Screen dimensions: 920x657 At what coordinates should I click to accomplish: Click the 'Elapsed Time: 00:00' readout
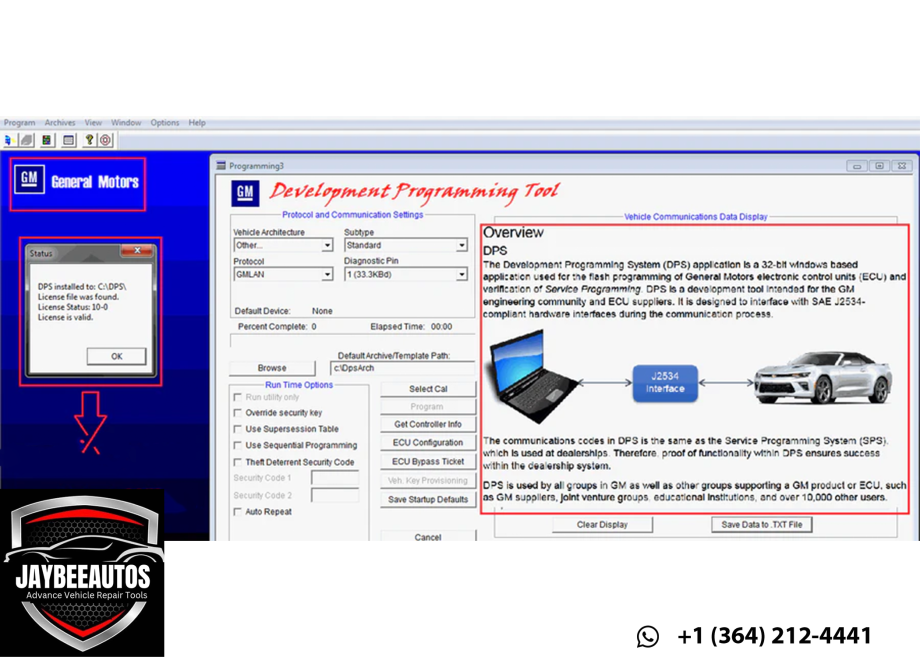411,327
